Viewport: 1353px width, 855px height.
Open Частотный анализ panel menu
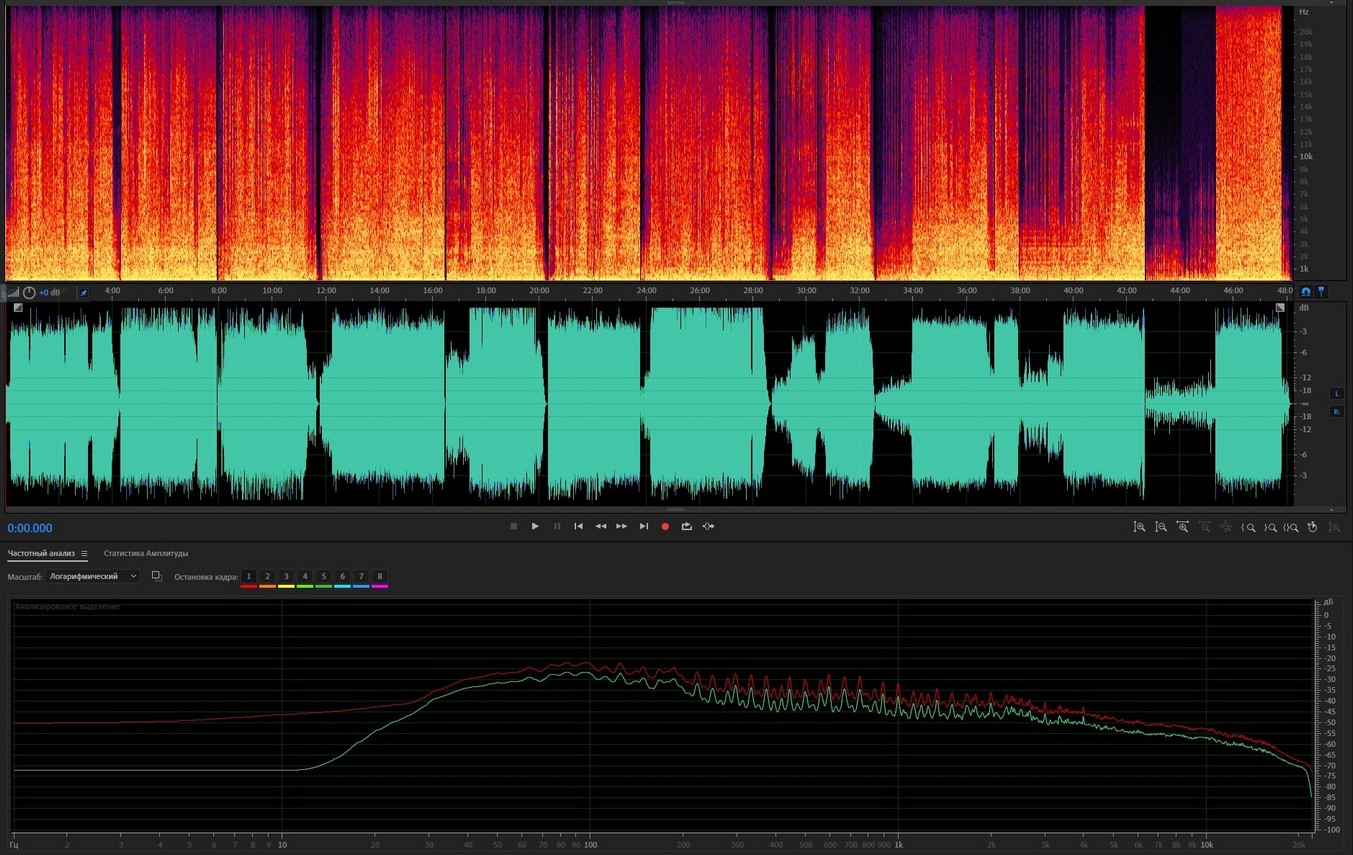click(x=84, y=553)
